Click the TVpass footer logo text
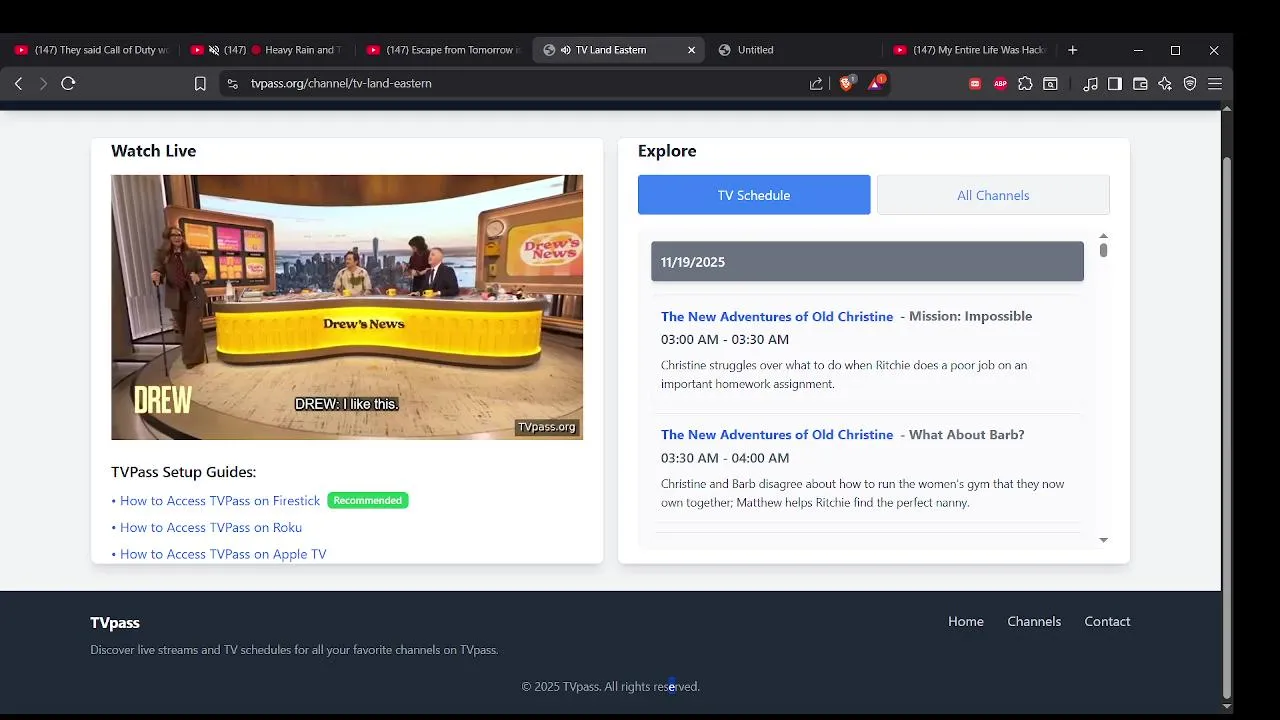This screenshot has width=1280, height=720. (115, 623)
